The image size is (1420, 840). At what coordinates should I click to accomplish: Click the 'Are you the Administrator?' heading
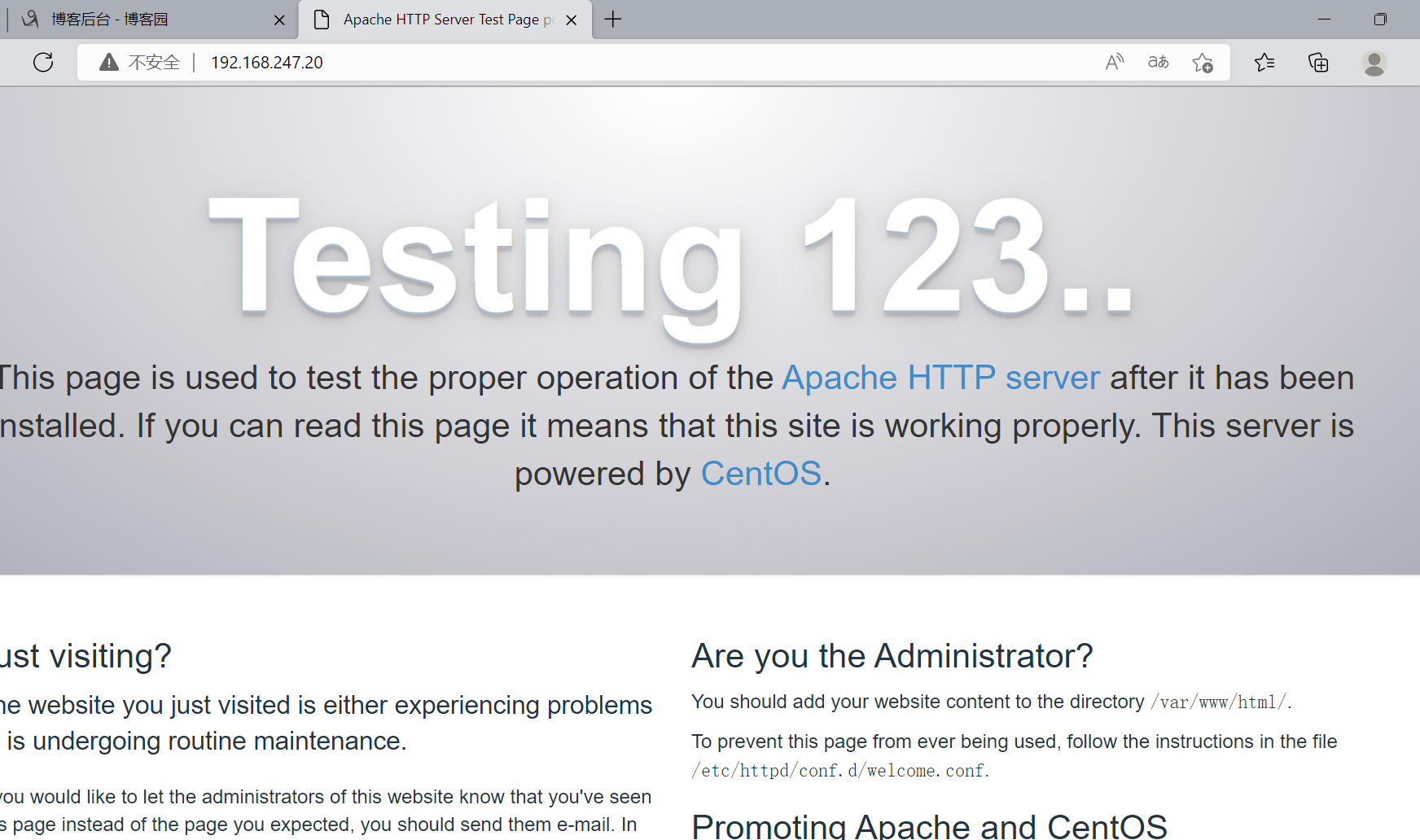(892, 655)
